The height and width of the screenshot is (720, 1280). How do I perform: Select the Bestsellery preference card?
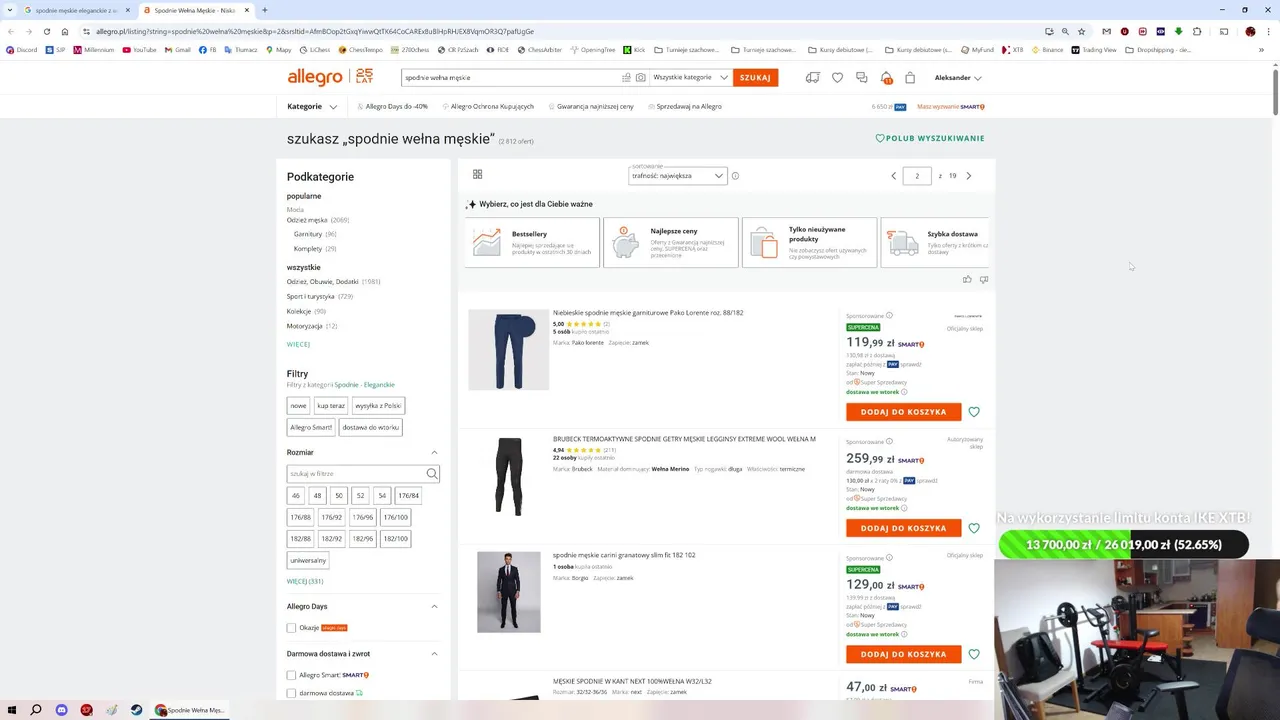532,242
